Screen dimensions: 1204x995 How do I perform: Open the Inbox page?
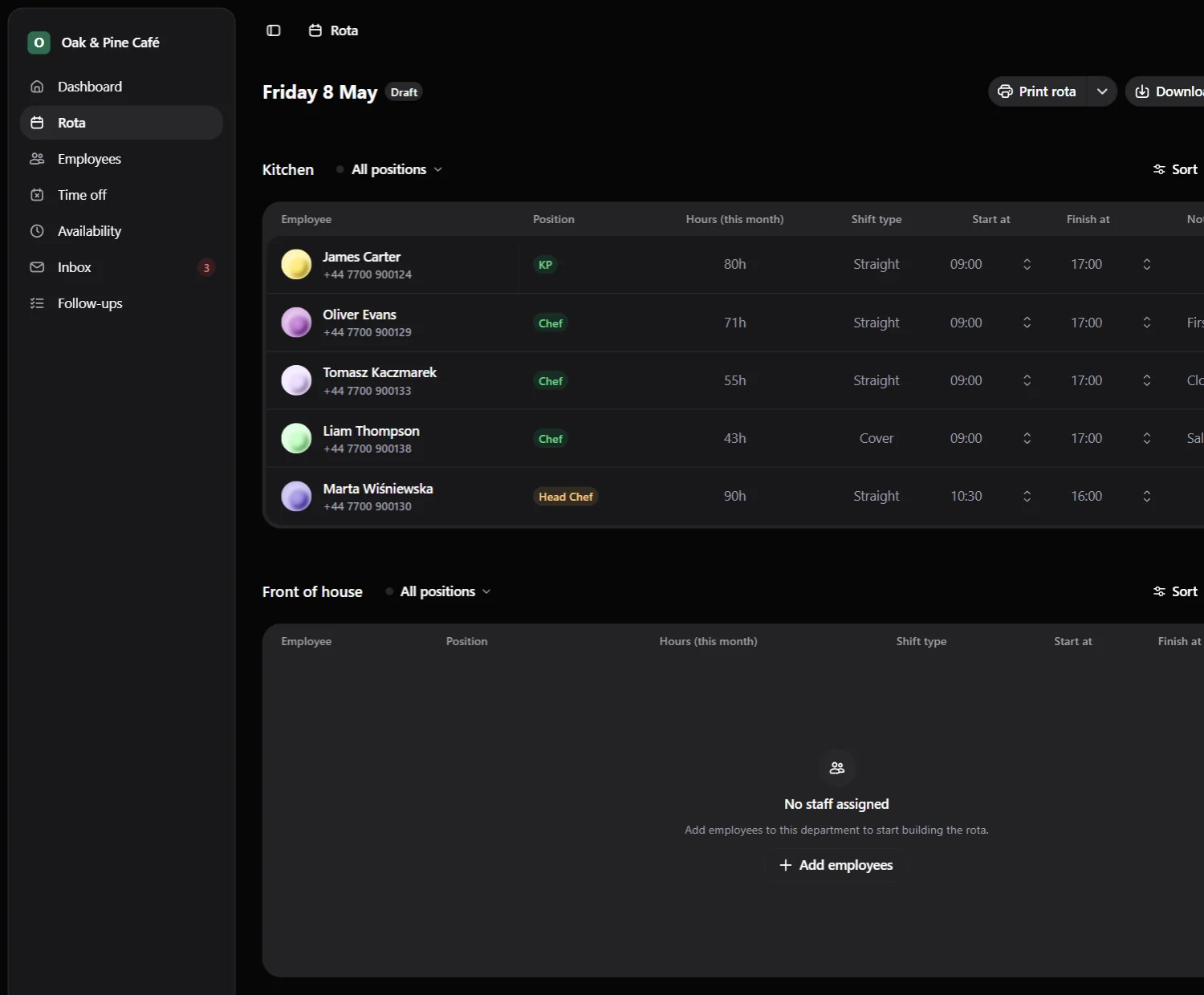click(121, 267)
